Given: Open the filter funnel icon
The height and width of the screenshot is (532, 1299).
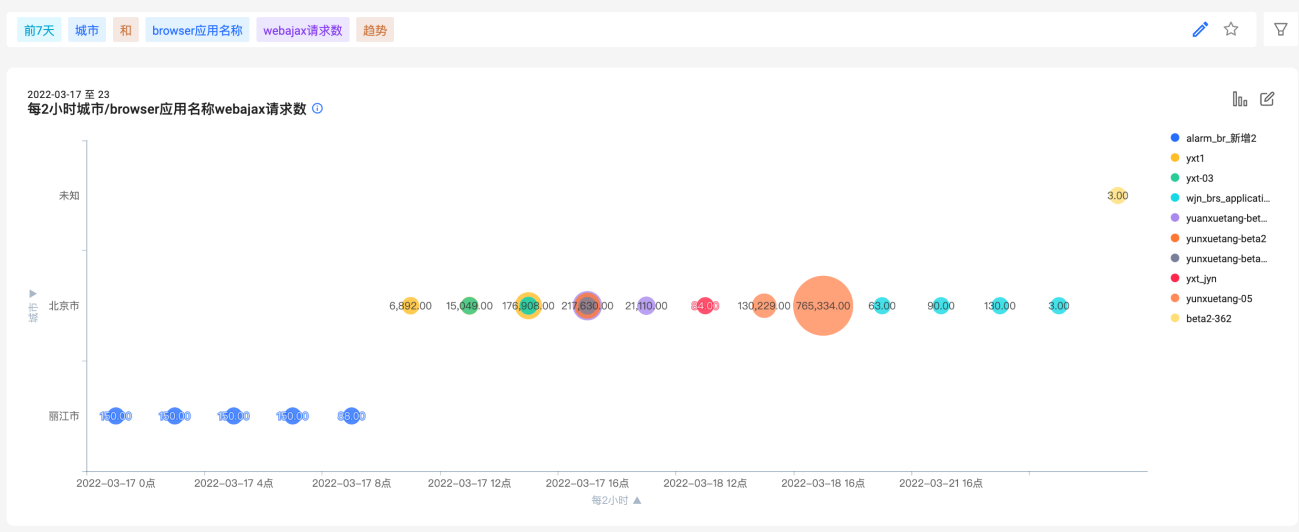Looking at the screenshot, I should [x=1280, y=30].
